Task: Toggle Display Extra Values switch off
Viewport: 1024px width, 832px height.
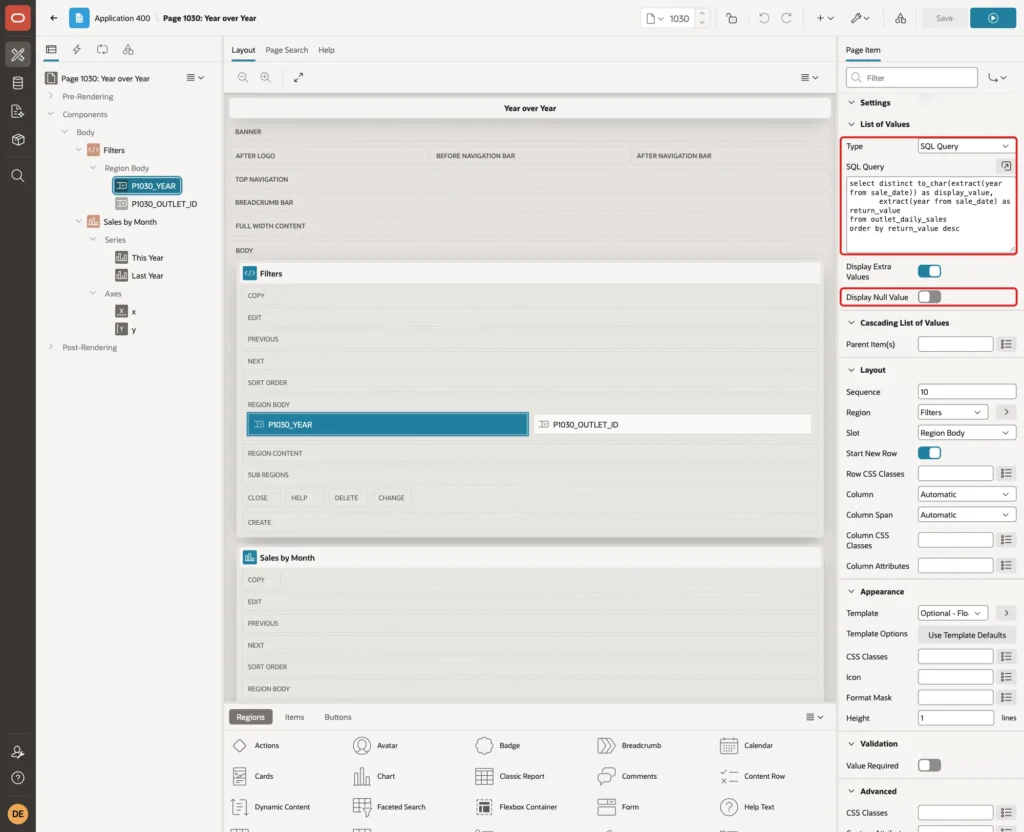Action: pyautogui.click(x=929, y=271)
